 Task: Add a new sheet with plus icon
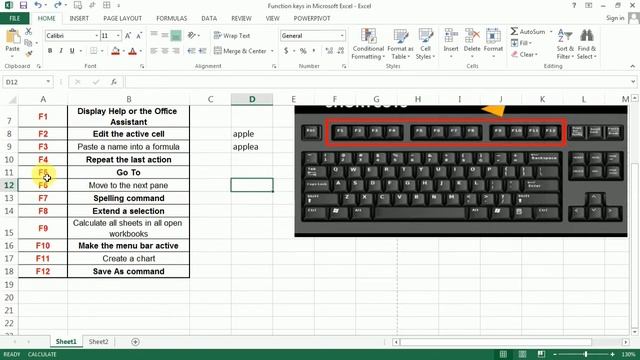coord(135,342)
